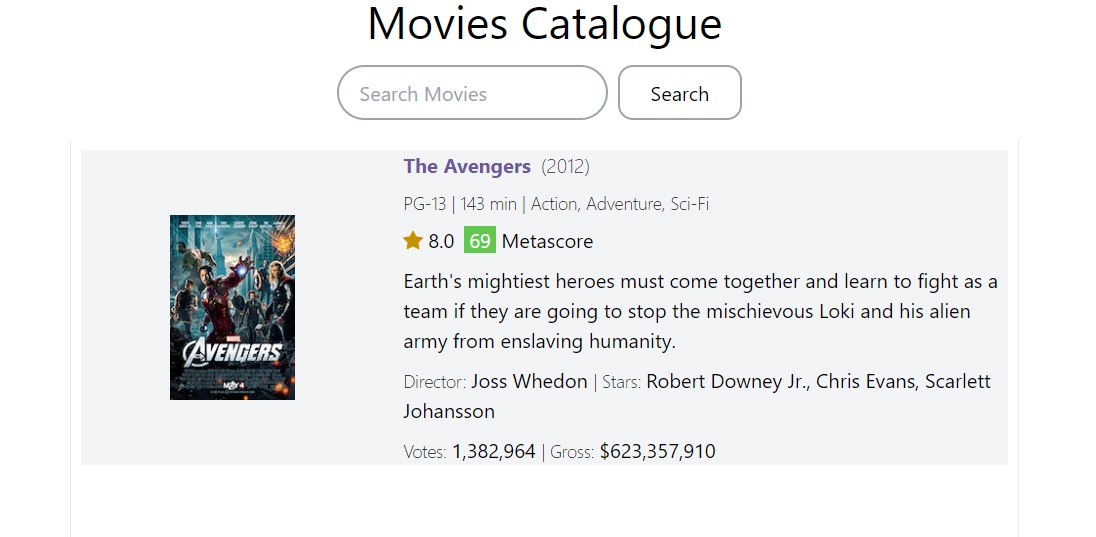1096x537 pixels.
Task: Click the Metascore label text
Action: tap(547, 241)
